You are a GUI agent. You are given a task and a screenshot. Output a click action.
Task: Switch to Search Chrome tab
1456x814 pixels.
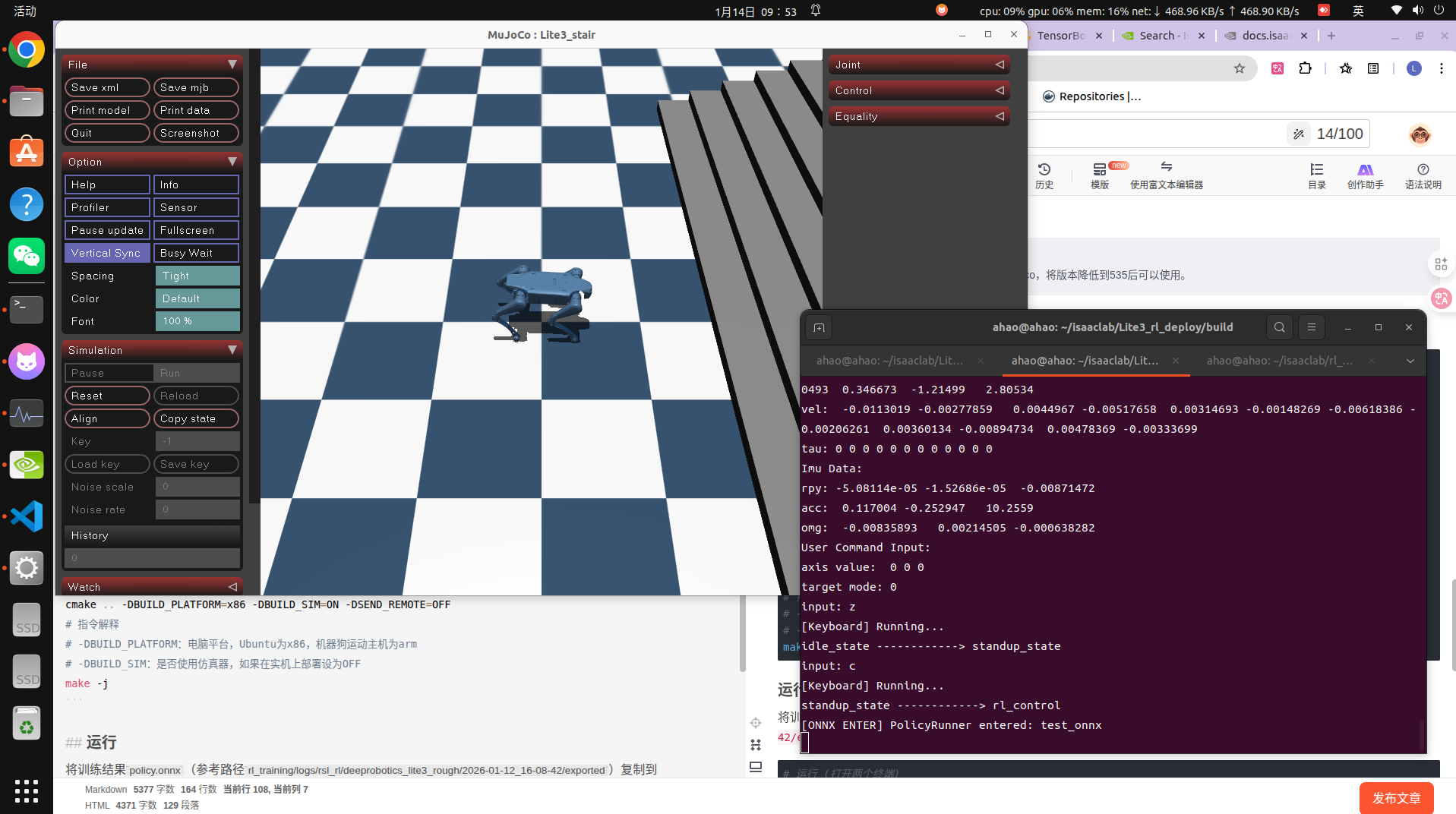[x=1162, y=36]
